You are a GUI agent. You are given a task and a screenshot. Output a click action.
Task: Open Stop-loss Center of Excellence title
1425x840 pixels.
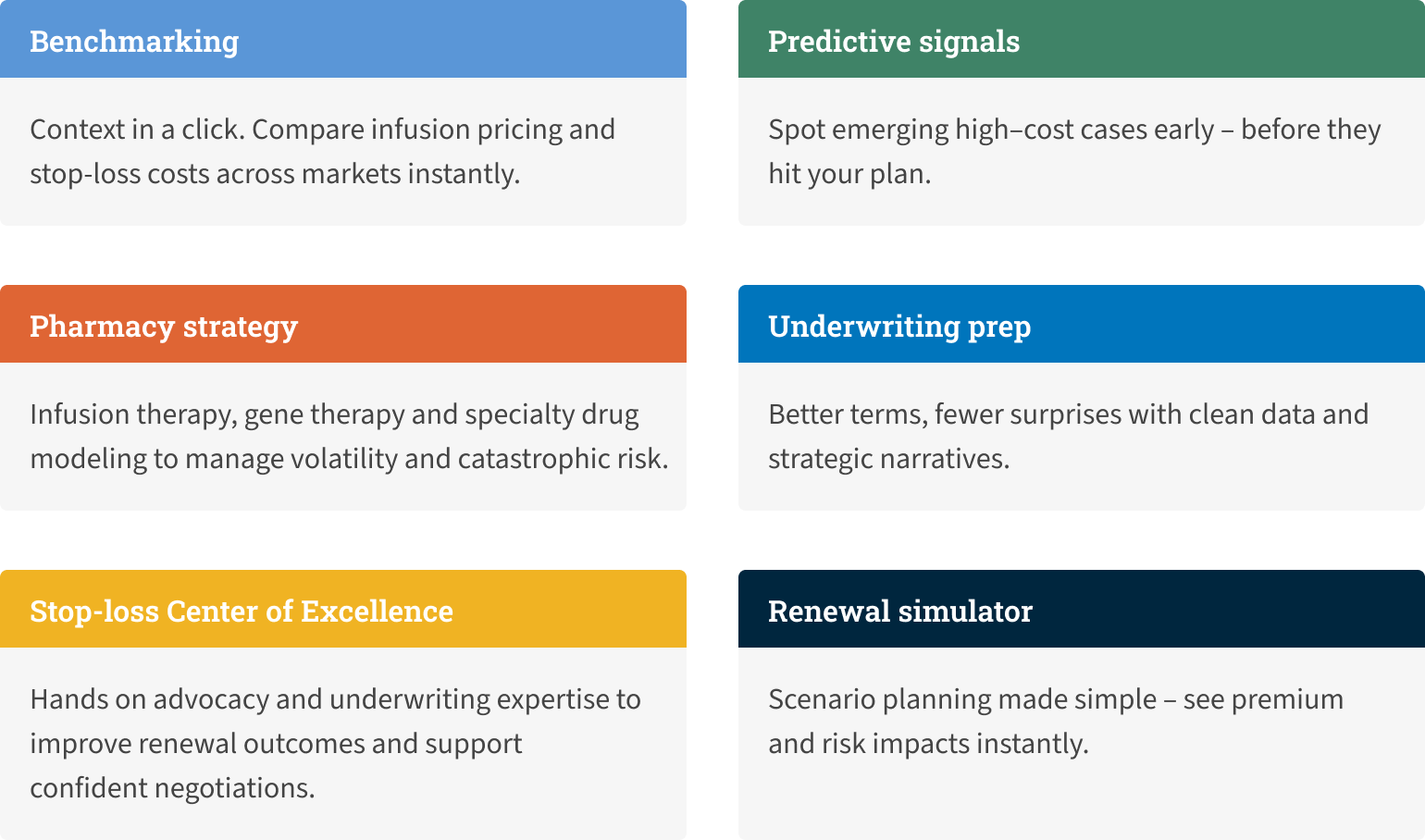point(242,611)
